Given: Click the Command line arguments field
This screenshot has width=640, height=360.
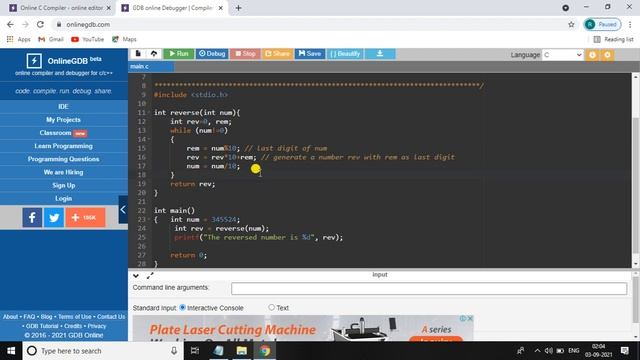Looking at the screenshot, I should tap(429, 289).
